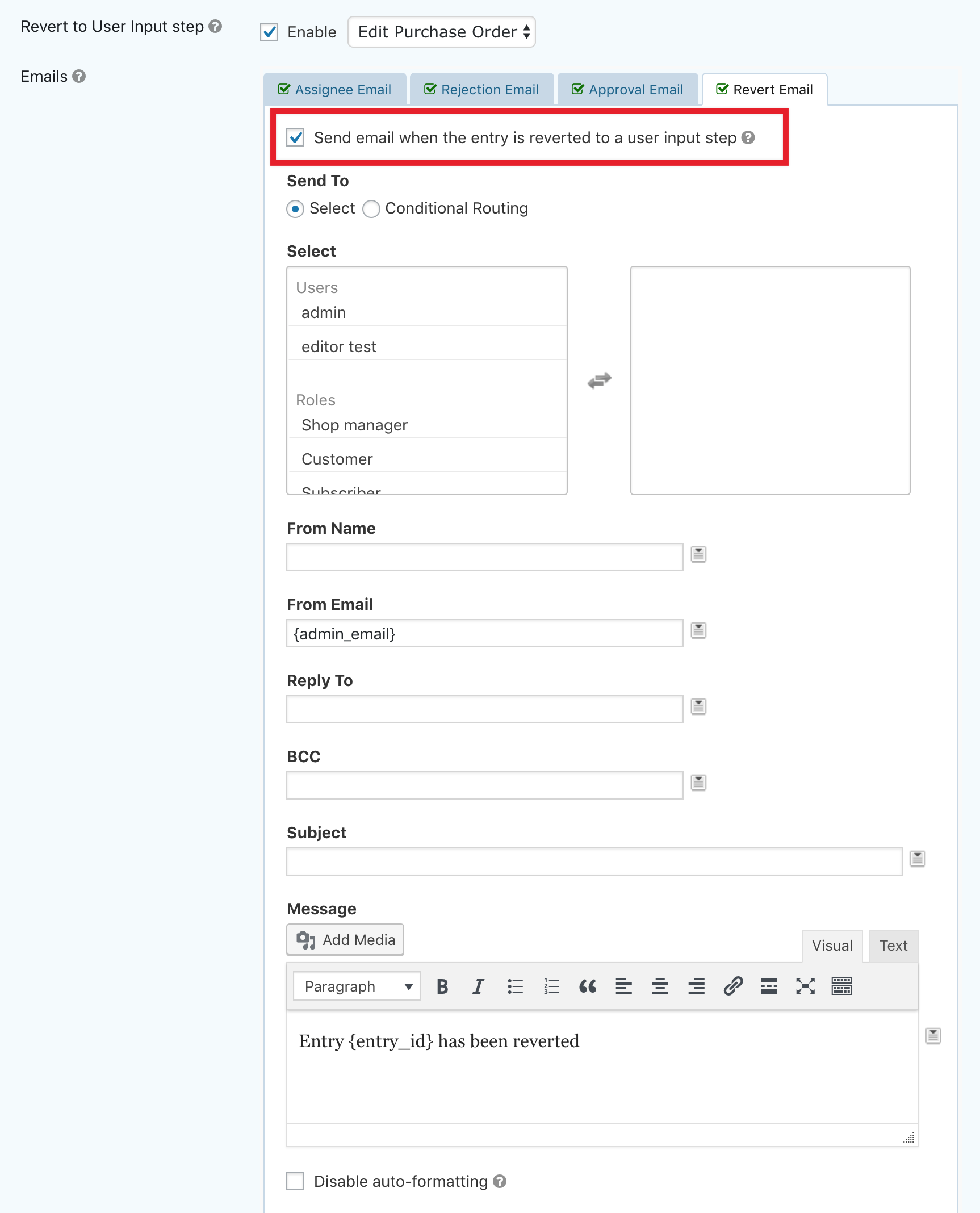
Task: Align message text left
Action: 623,986
